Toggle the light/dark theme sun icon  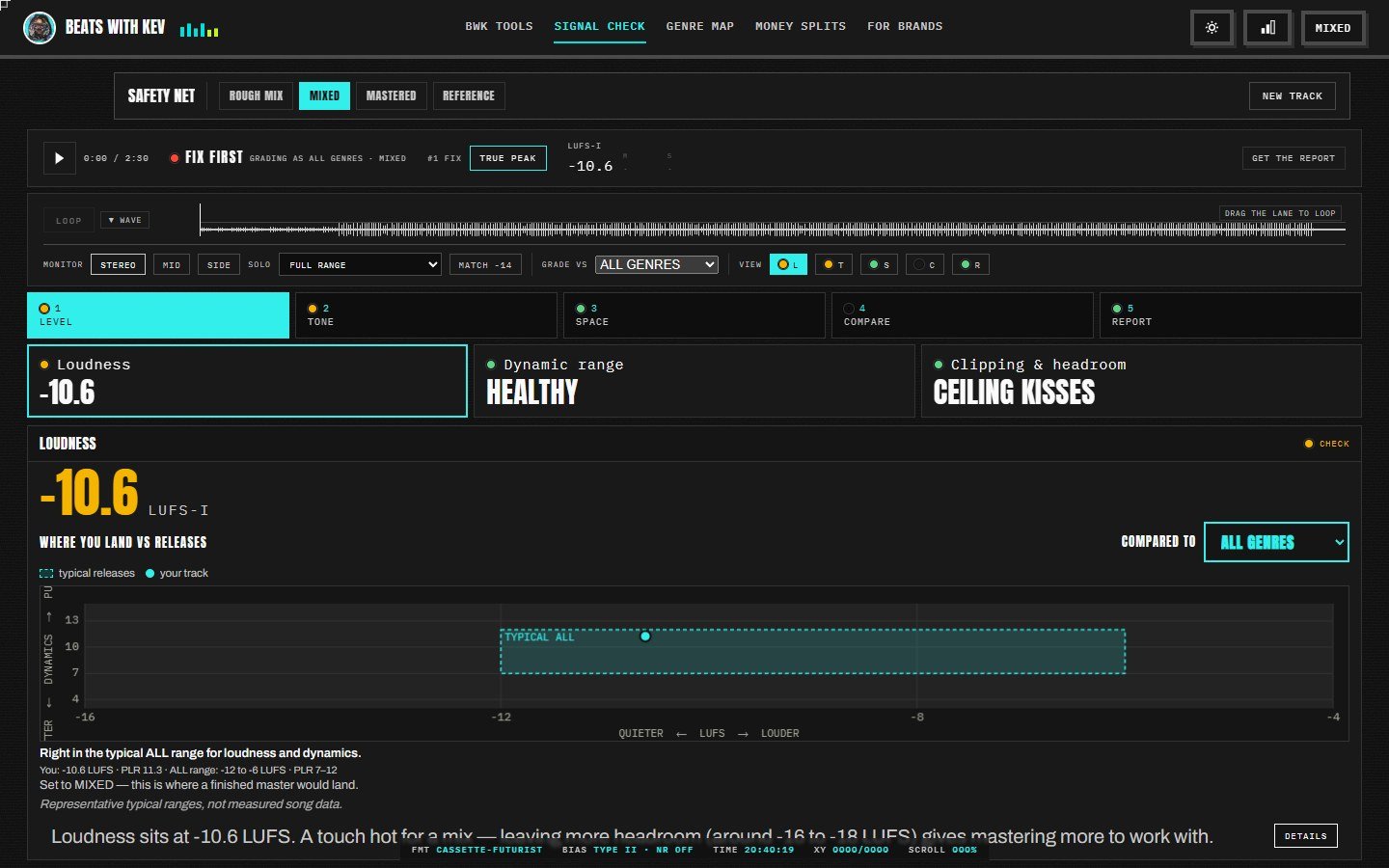1212,28
